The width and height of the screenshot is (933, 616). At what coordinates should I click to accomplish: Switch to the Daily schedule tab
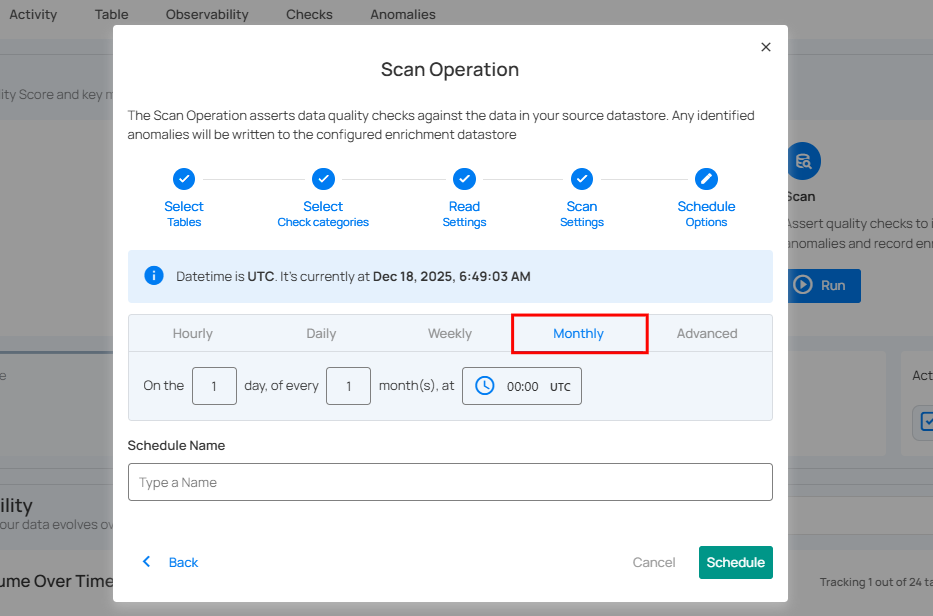tap(321, 334)
